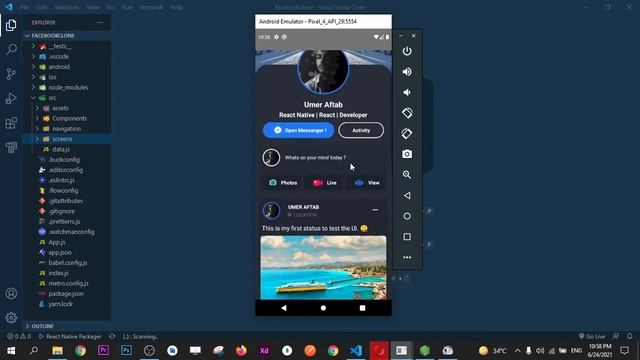Open Explorer more actions ellipsis
This screenshot has height=360, width=640.
coord(100,22)
